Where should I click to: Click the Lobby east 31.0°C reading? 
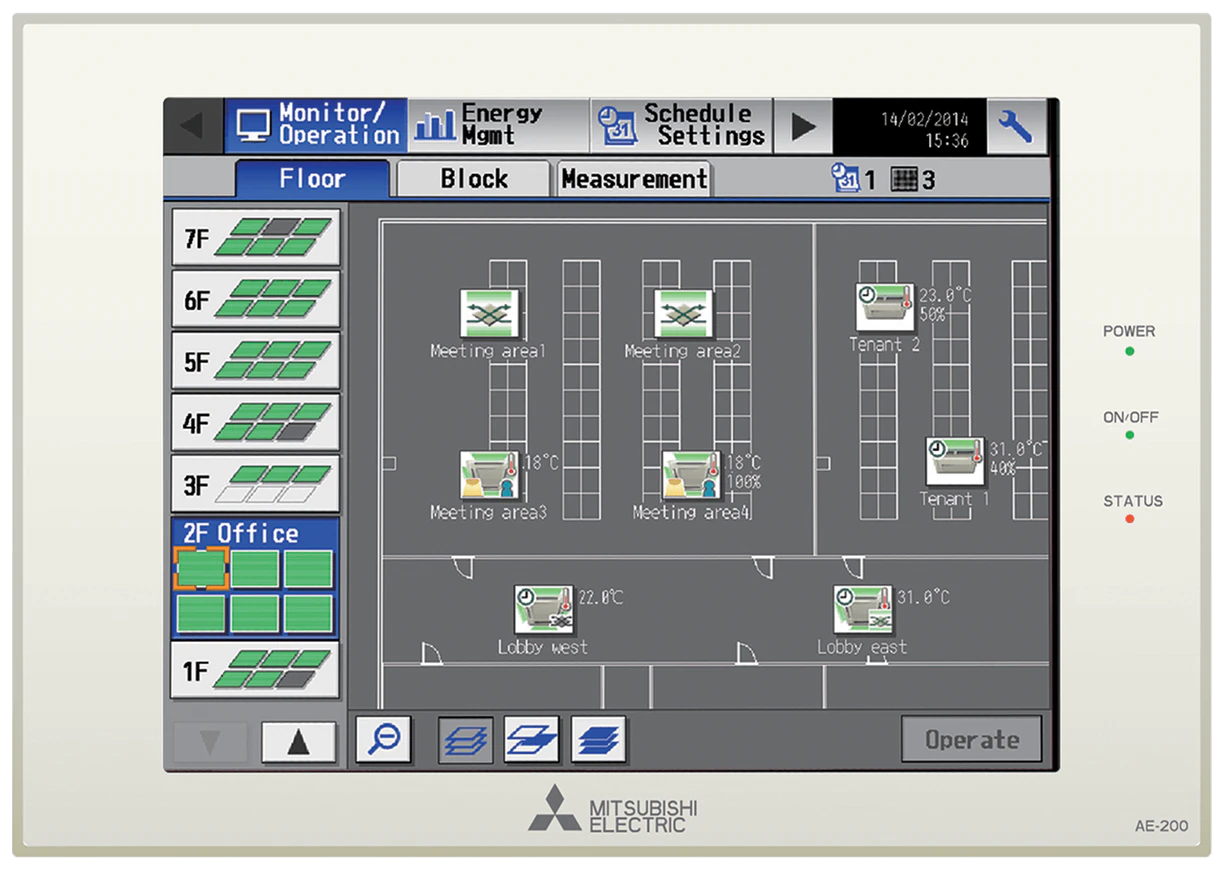click(923, 597)
